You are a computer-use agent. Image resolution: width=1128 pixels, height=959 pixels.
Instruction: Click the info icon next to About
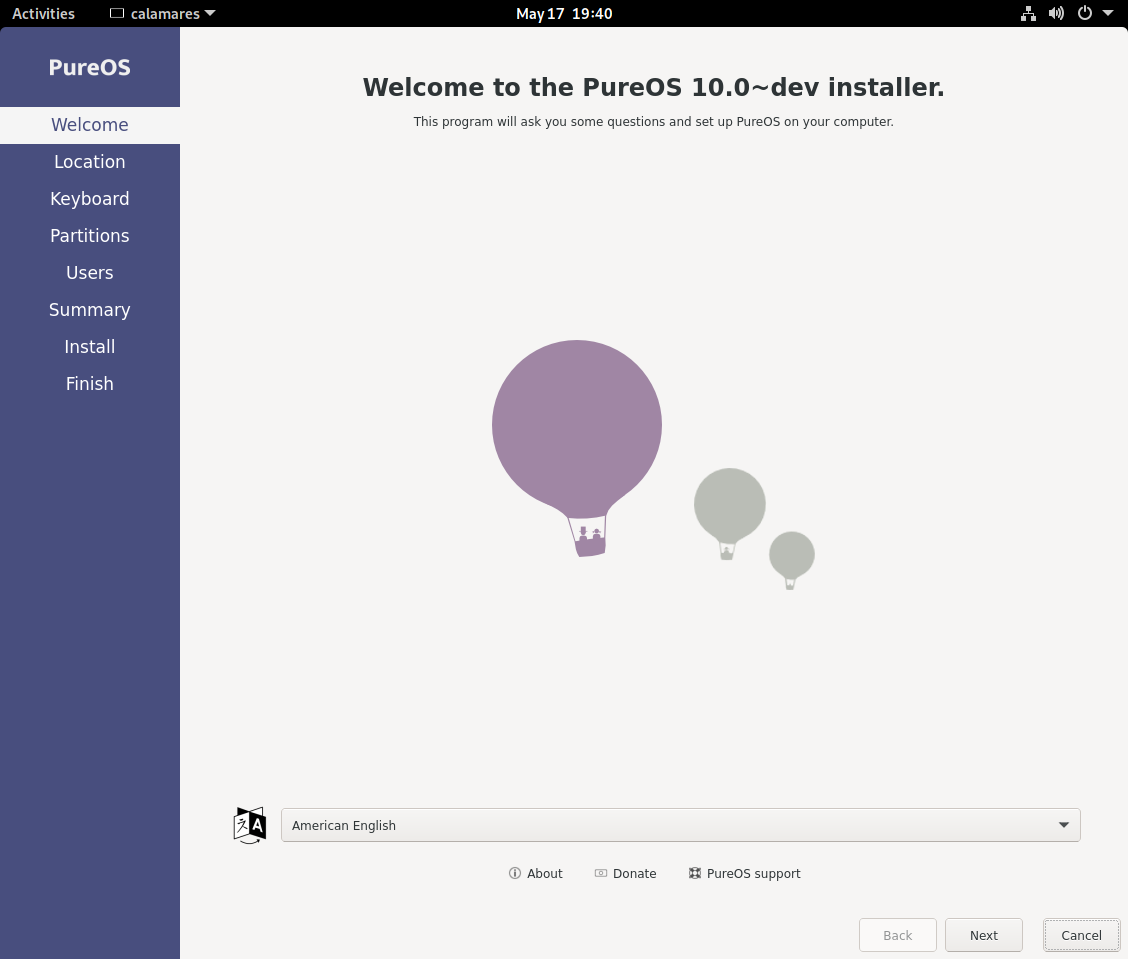click(514, 873)
